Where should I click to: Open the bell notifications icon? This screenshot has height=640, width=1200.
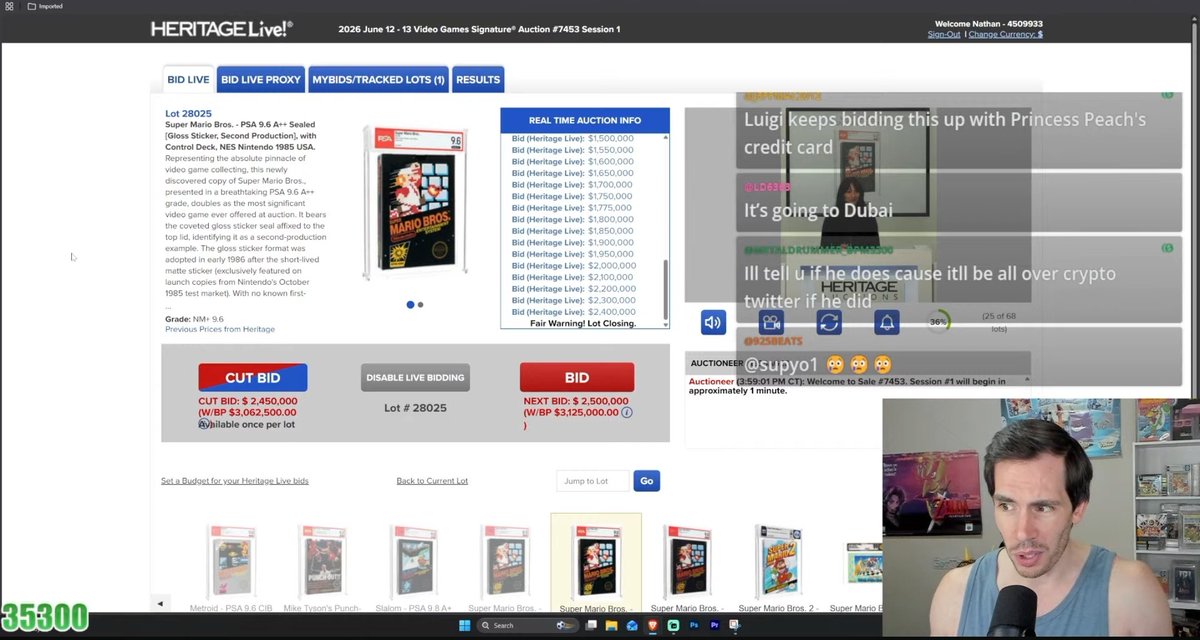point(886,322)
